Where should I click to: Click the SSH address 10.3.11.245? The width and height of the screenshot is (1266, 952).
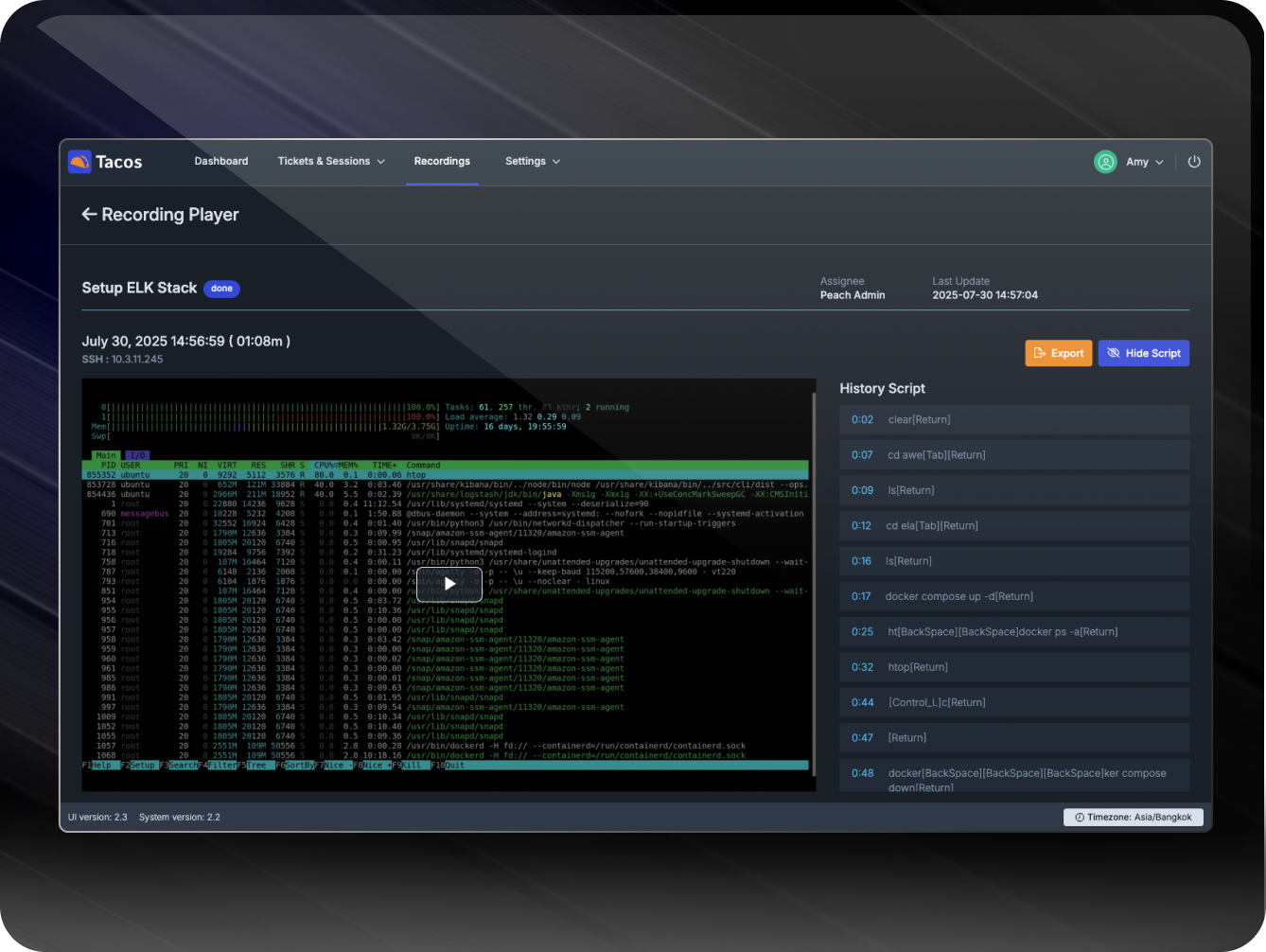[x=137, y=360]
